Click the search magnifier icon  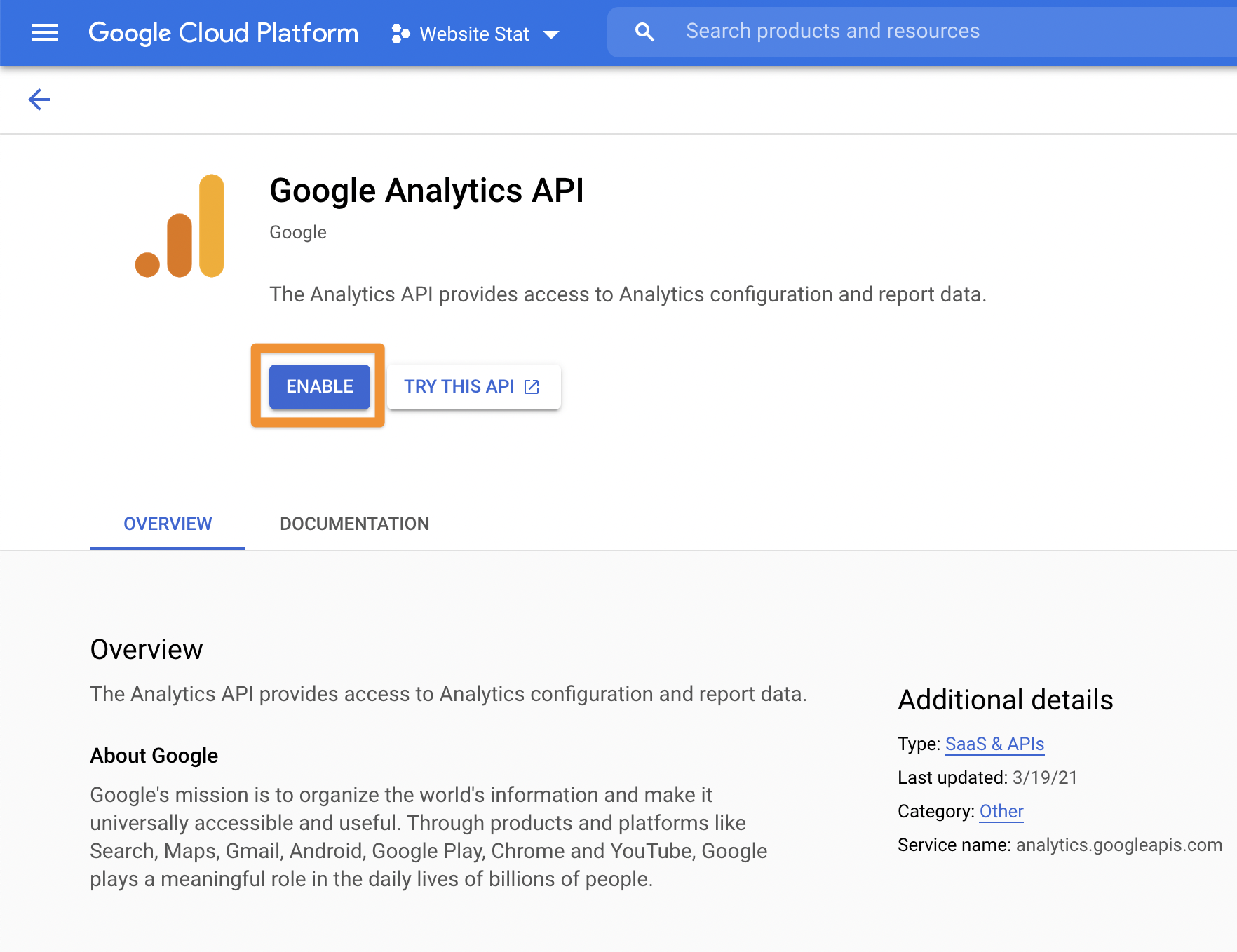coord(644,32)
